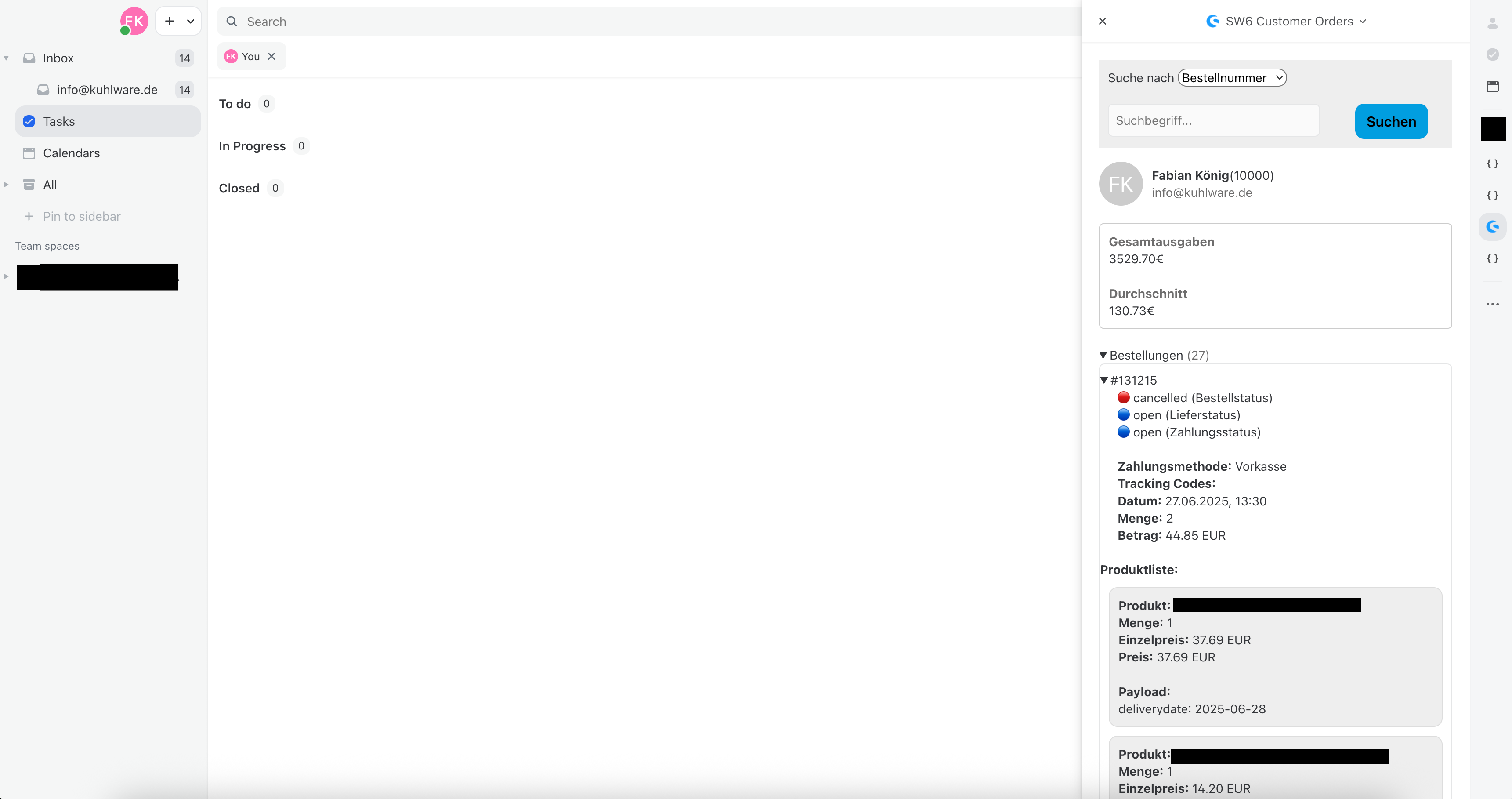The height and width of the screenshot is (799, 1512).
Task: Collapse the Bestellungen (27) list
Action: 1103,355
